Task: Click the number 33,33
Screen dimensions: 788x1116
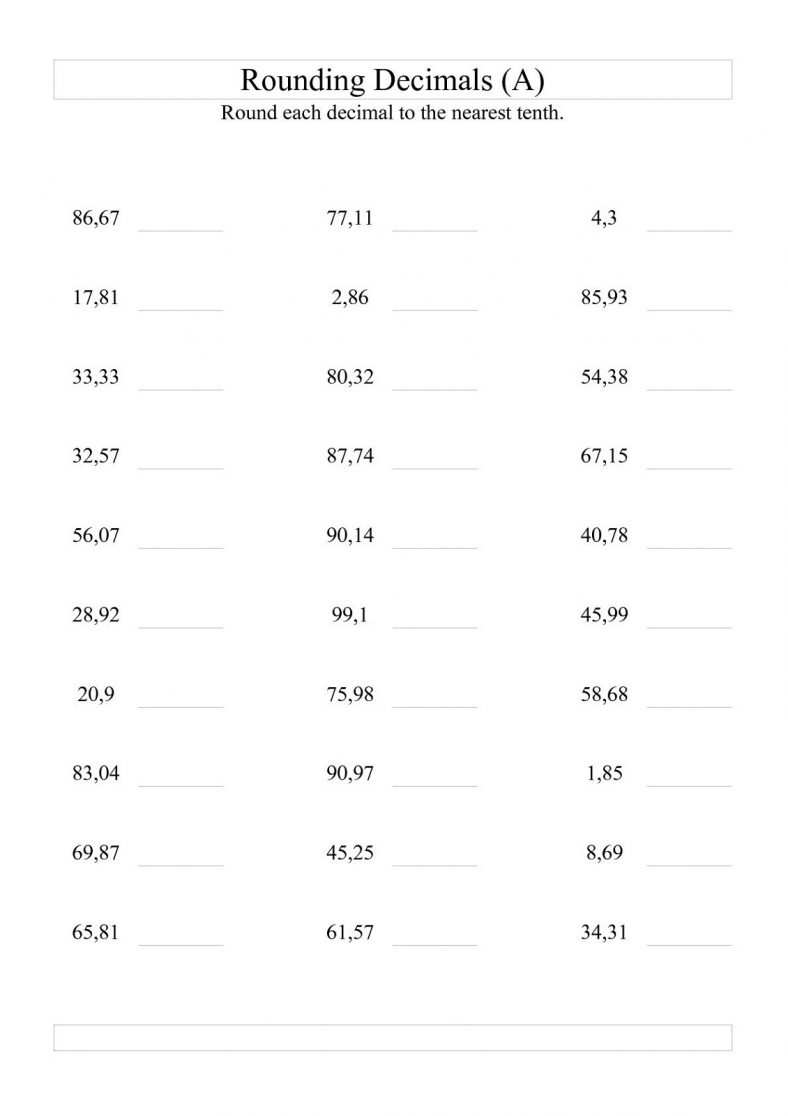Action: 95,377
